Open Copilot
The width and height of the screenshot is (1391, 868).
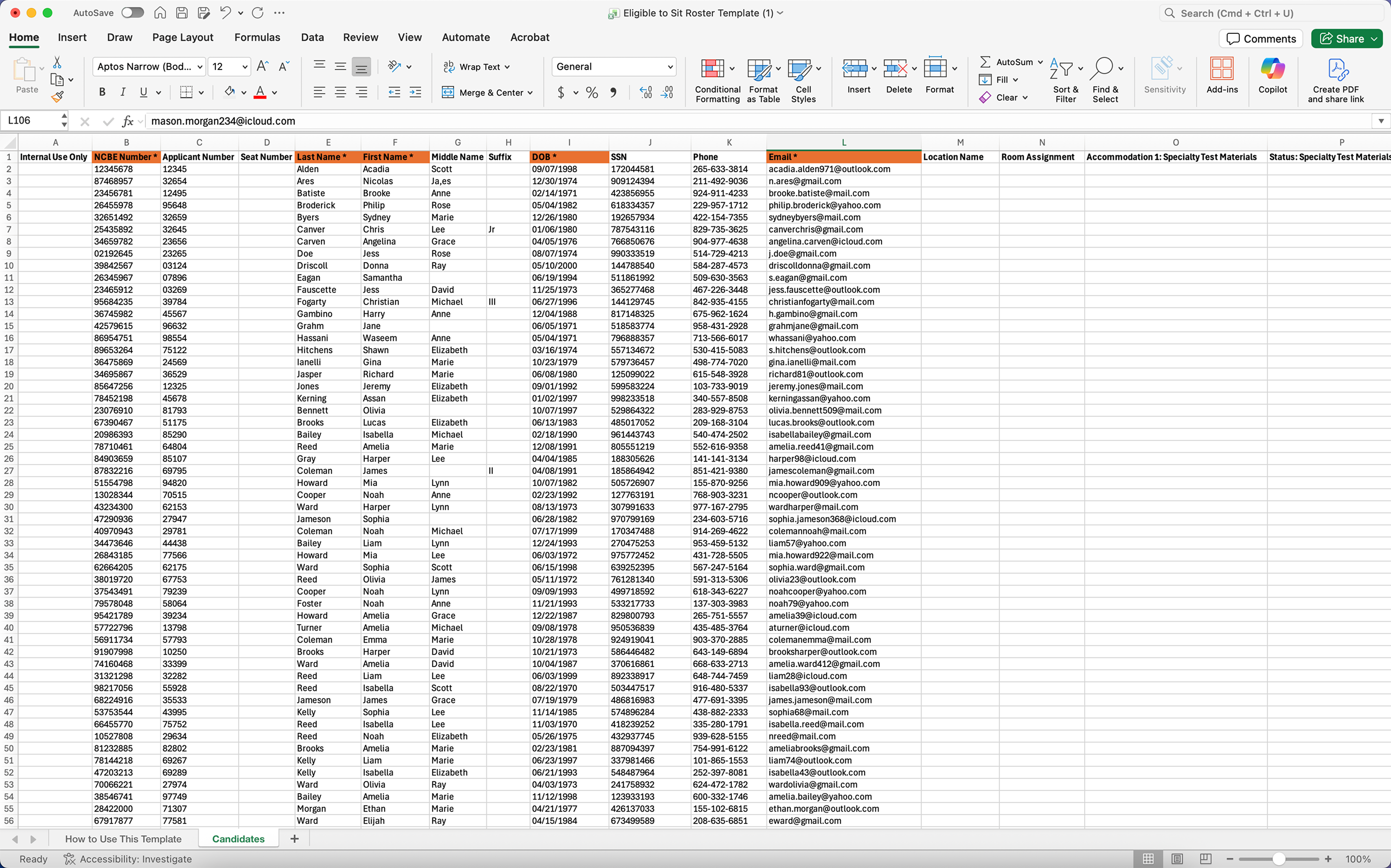coord(1272,75)
